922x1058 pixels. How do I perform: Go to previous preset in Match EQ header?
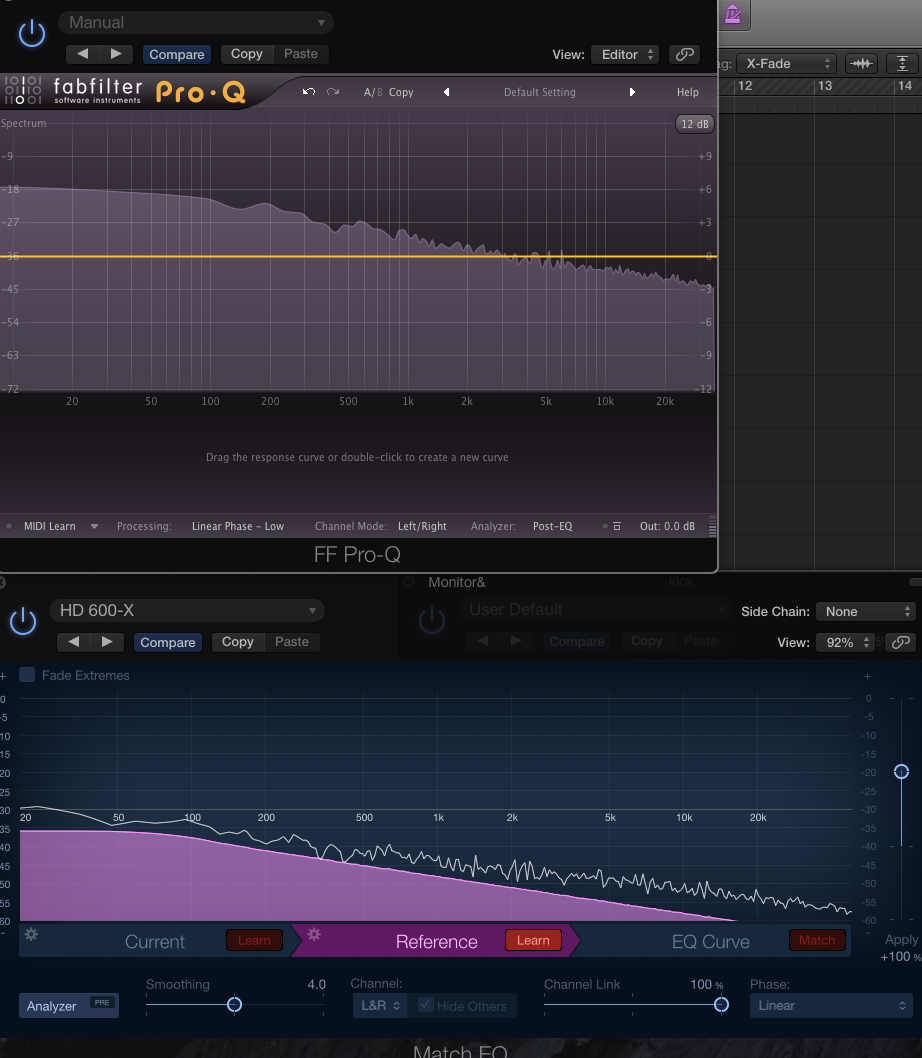74,642
